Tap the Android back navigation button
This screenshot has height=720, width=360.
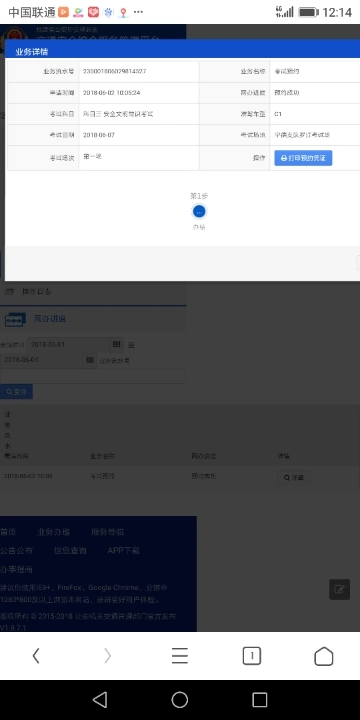[x=100, y=700]
